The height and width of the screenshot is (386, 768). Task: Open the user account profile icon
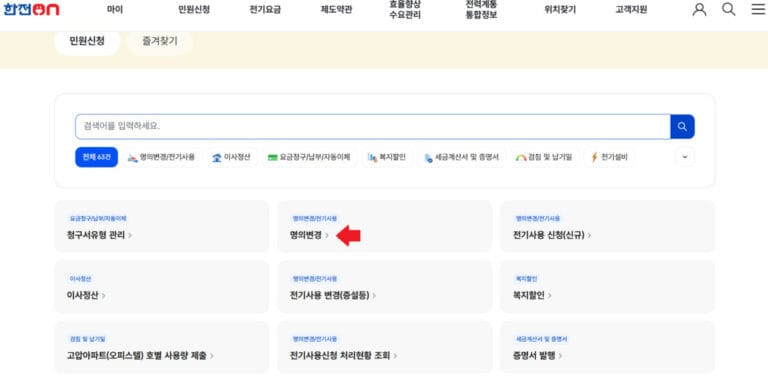click(699, 9)
